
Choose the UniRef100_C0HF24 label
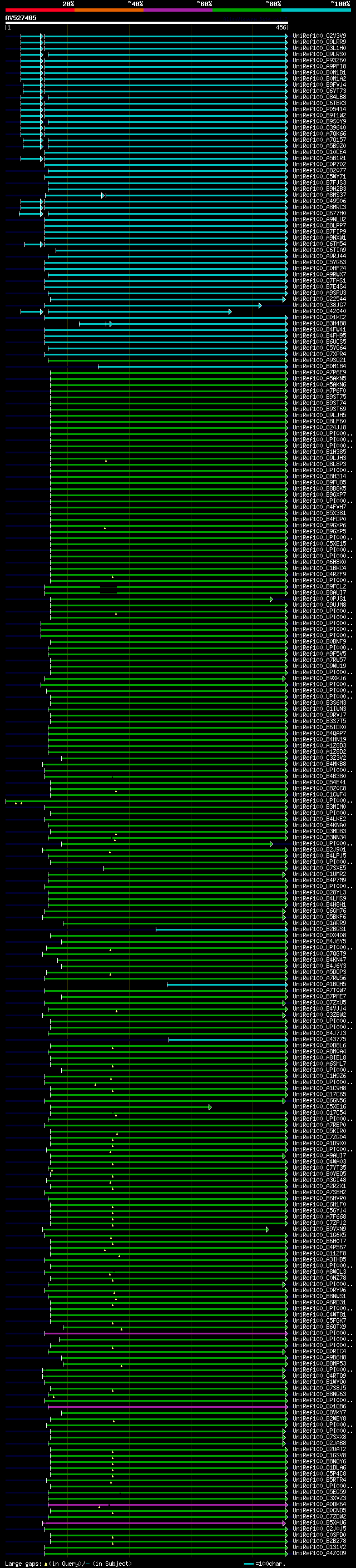coord(319,269)
